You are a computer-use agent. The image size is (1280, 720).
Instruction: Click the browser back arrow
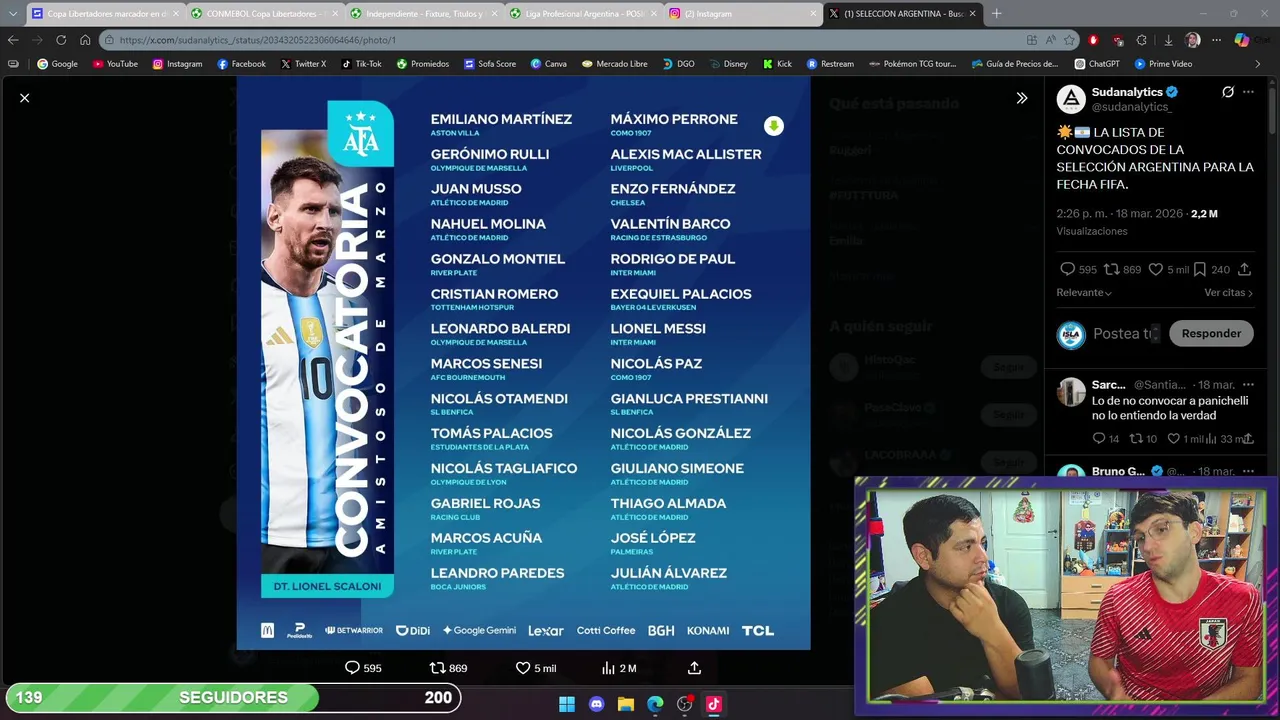pyautogui.click(x=13, y=40)
